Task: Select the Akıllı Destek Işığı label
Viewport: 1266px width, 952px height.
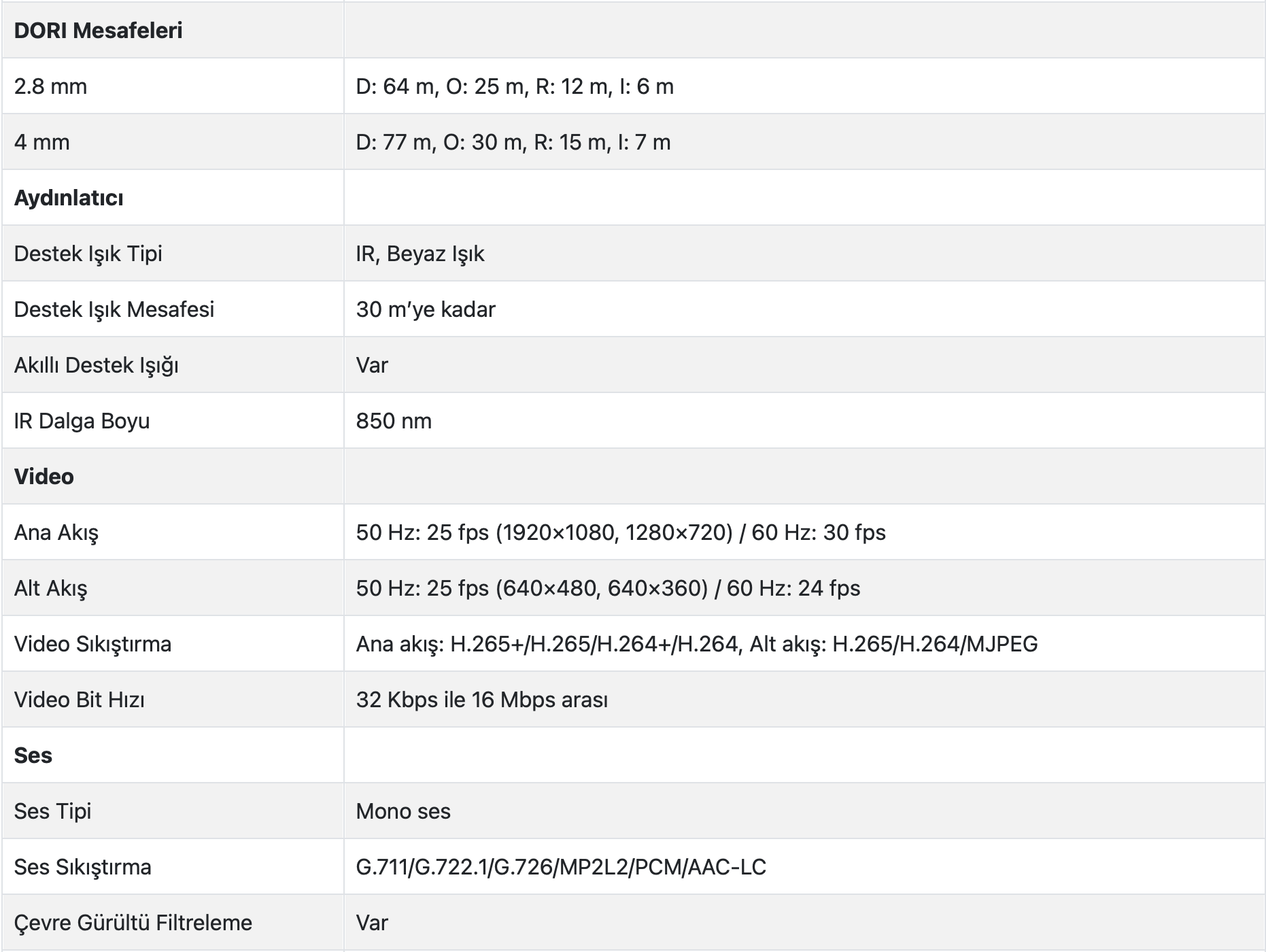Action: click(96, 365)
